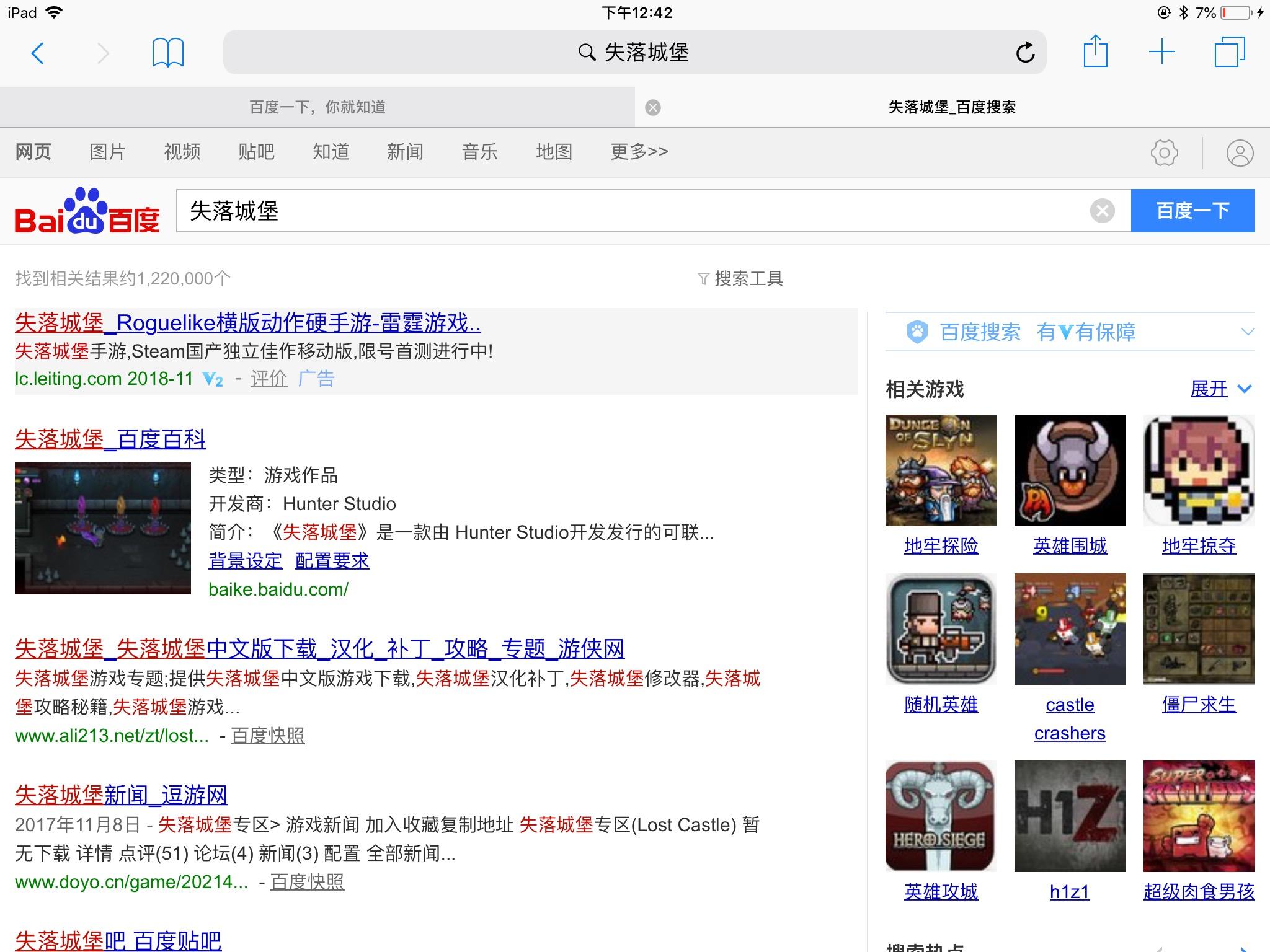1270x952 pixels.
Task: Open 百度快照 for the doyo.cn result
Action: (308, 882)
